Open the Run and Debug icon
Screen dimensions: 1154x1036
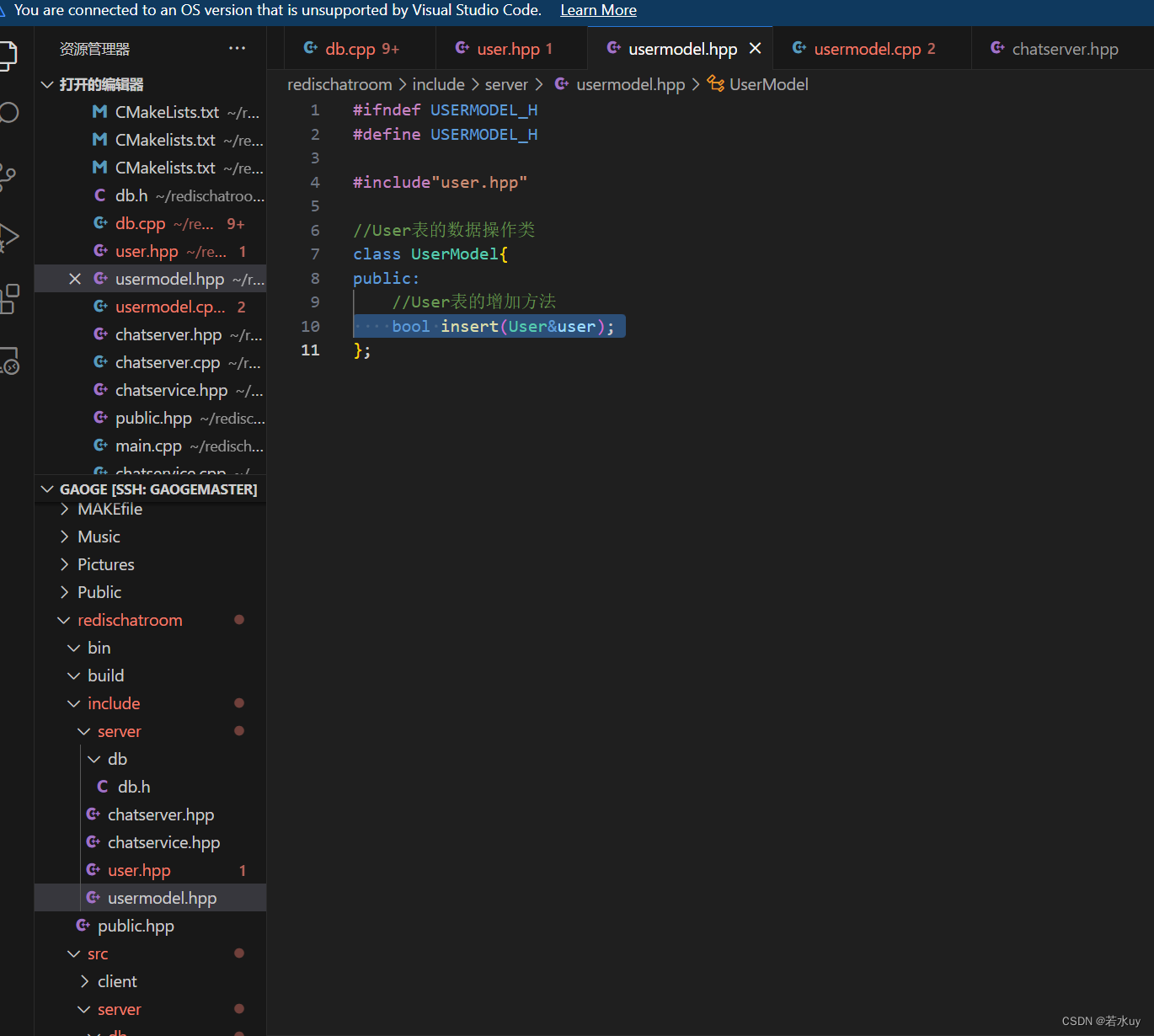click(x=8, y=238)
